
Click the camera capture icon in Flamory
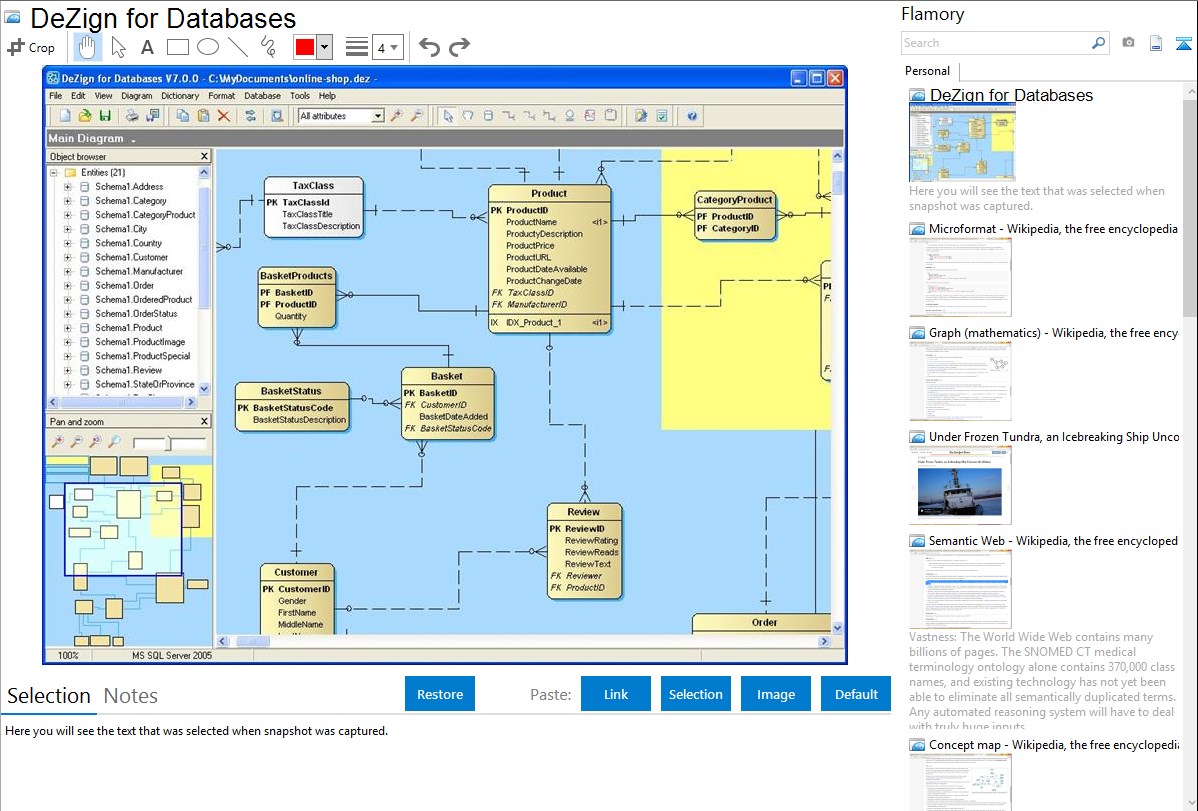click(x=1128, y=43)
